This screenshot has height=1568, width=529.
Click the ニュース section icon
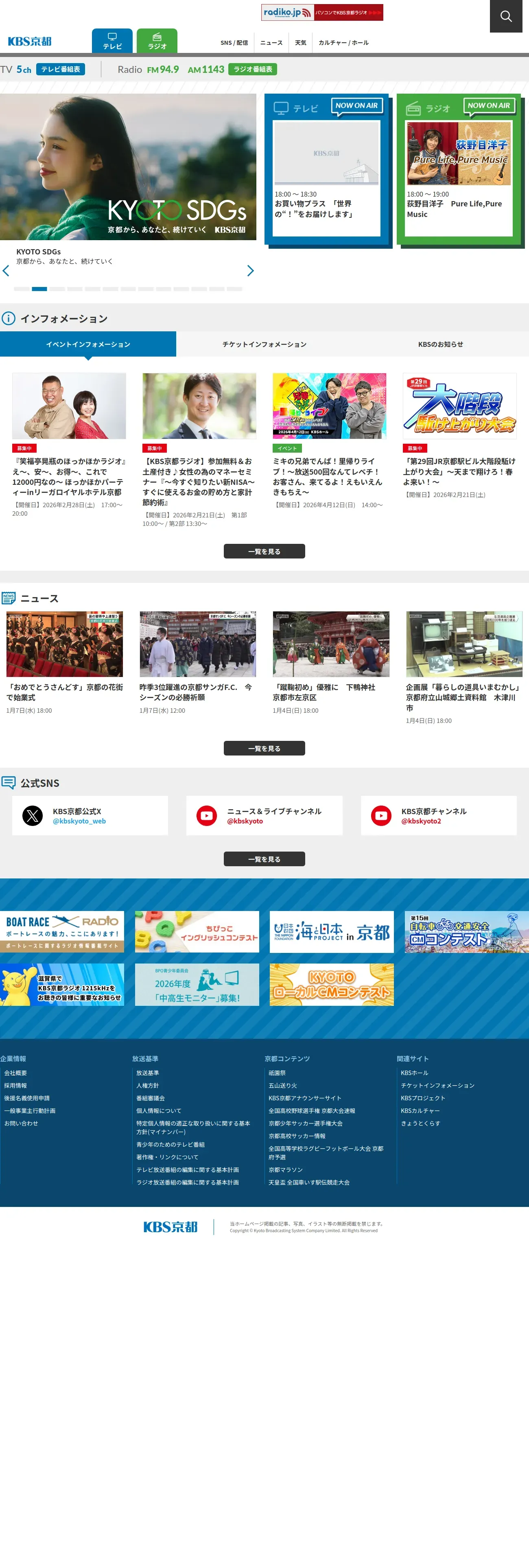click(x=8, y=598)
